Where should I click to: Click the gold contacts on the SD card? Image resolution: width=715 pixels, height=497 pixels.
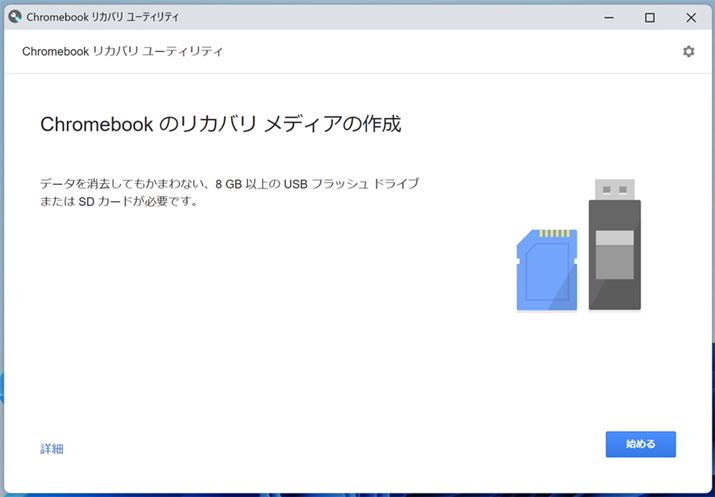[x=555, y=235]
